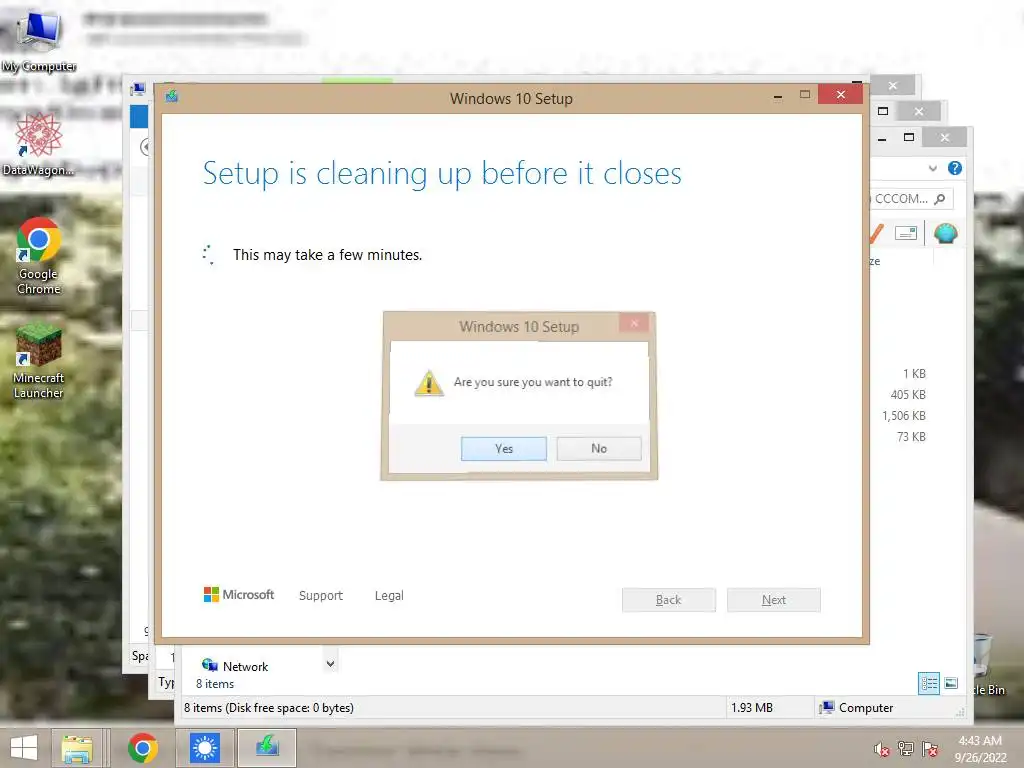Click the 1.93 MB status bar entry
Screen dimensions: 1024x768
[x=752, y=708]
